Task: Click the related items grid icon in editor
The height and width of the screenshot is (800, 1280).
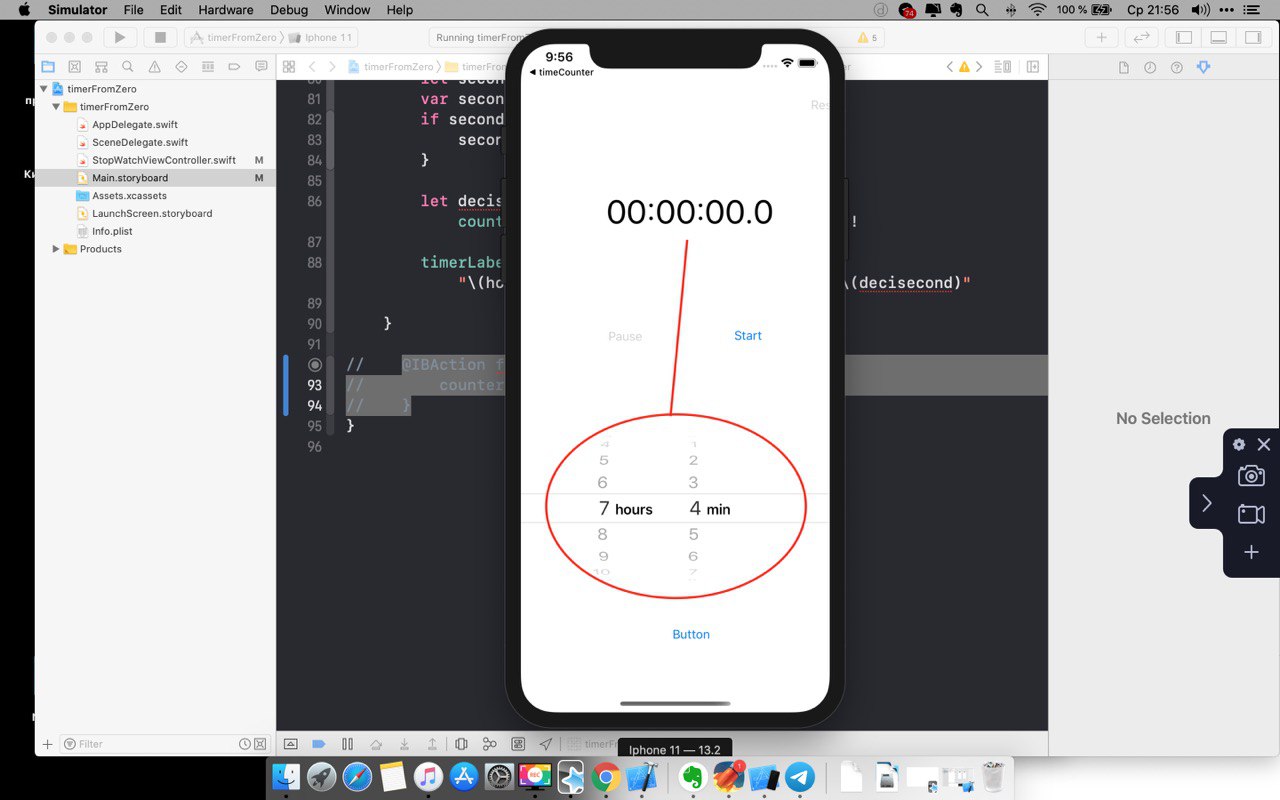Action: coord(289,67)
